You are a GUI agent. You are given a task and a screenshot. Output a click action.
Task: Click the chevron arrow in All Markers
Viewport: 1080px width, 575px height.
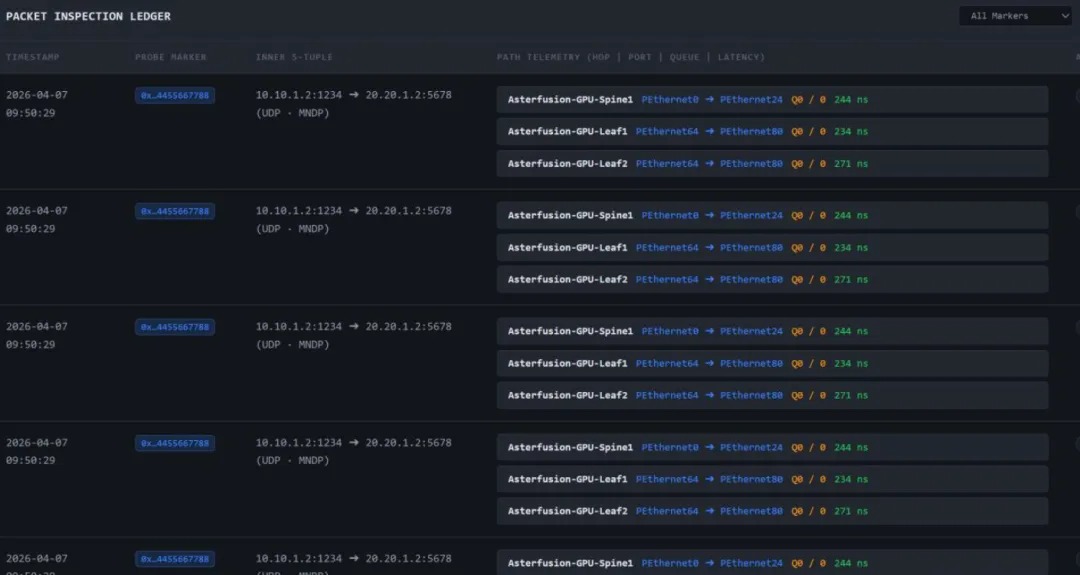tap(1063, 16)
